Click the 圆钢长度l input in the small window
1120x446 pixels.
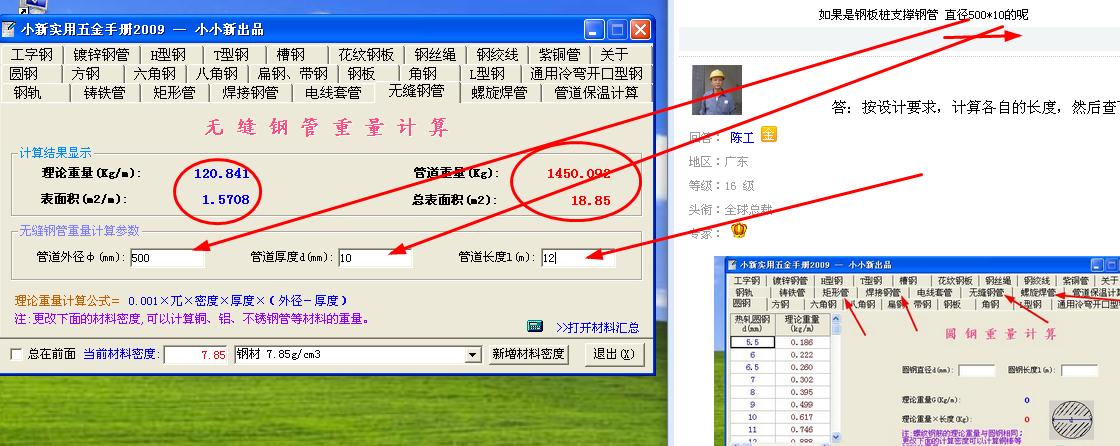(x=1079, y=370)
